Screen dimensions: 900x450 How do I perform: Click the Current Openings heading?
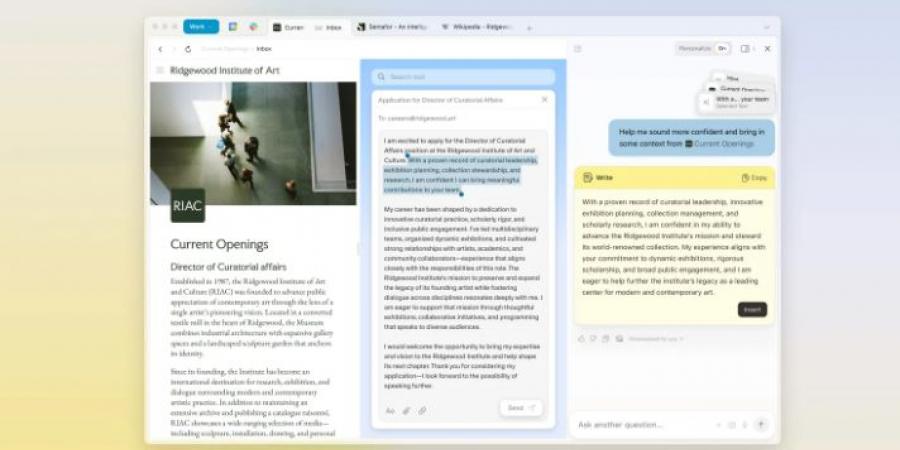219,244
